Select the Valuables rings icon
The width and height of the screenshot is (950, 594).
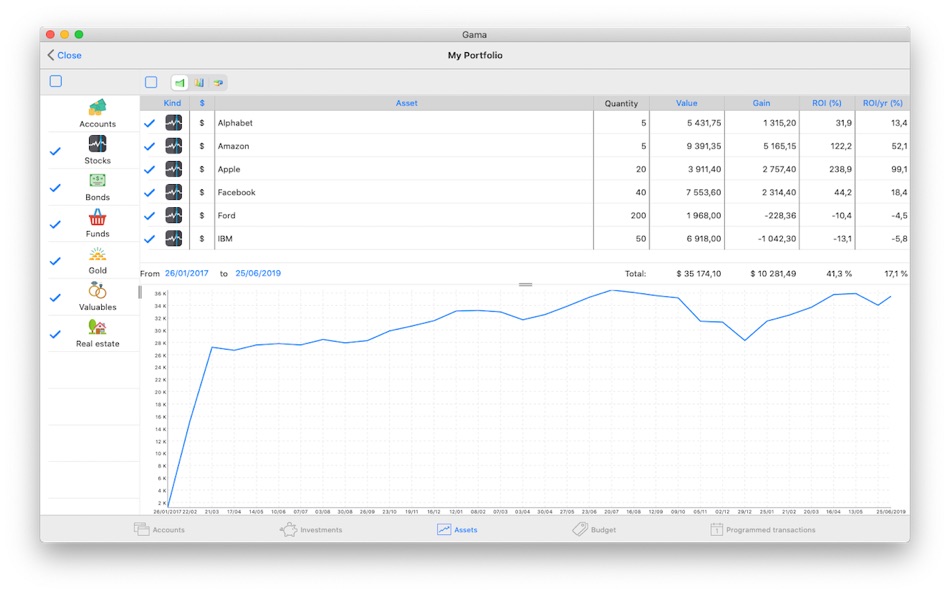click(x=97, y=290)
